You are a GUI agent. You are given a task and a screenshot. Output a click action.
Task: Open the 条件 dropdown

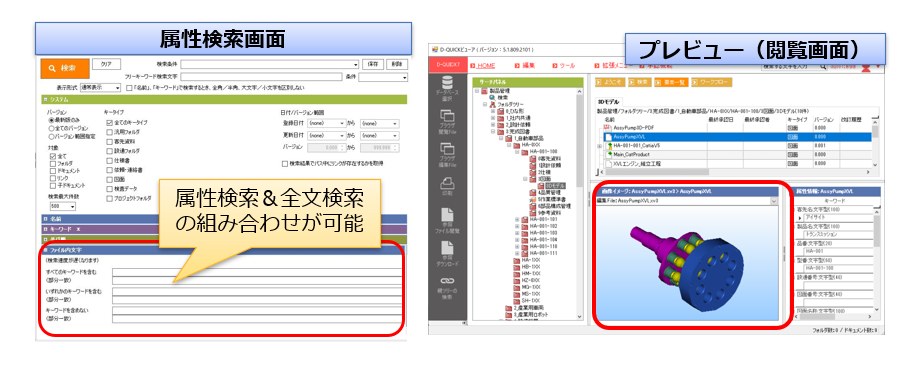coord(383,76)
